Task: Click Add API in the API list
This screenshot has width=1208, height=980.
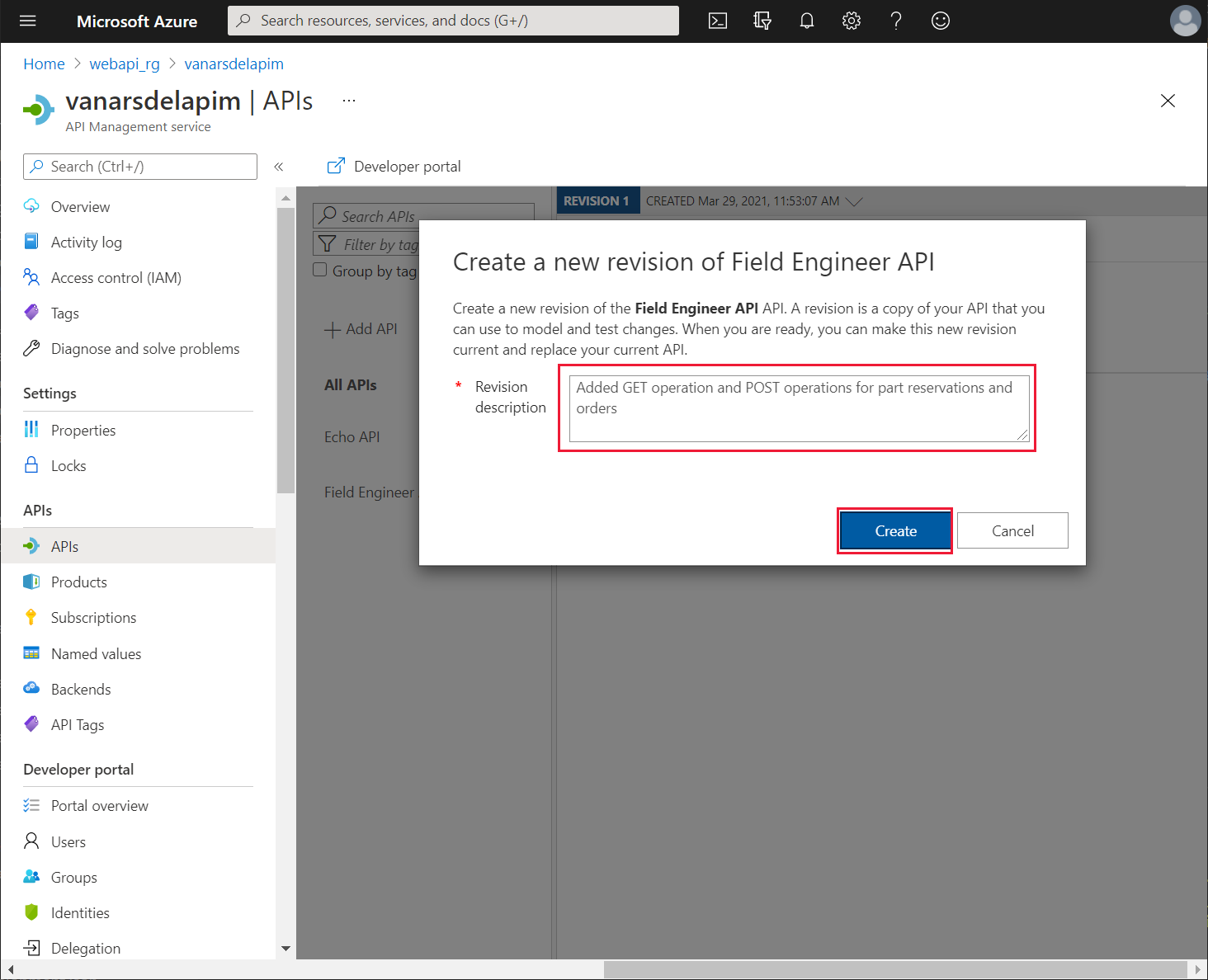Action: [x=361, y=328]
